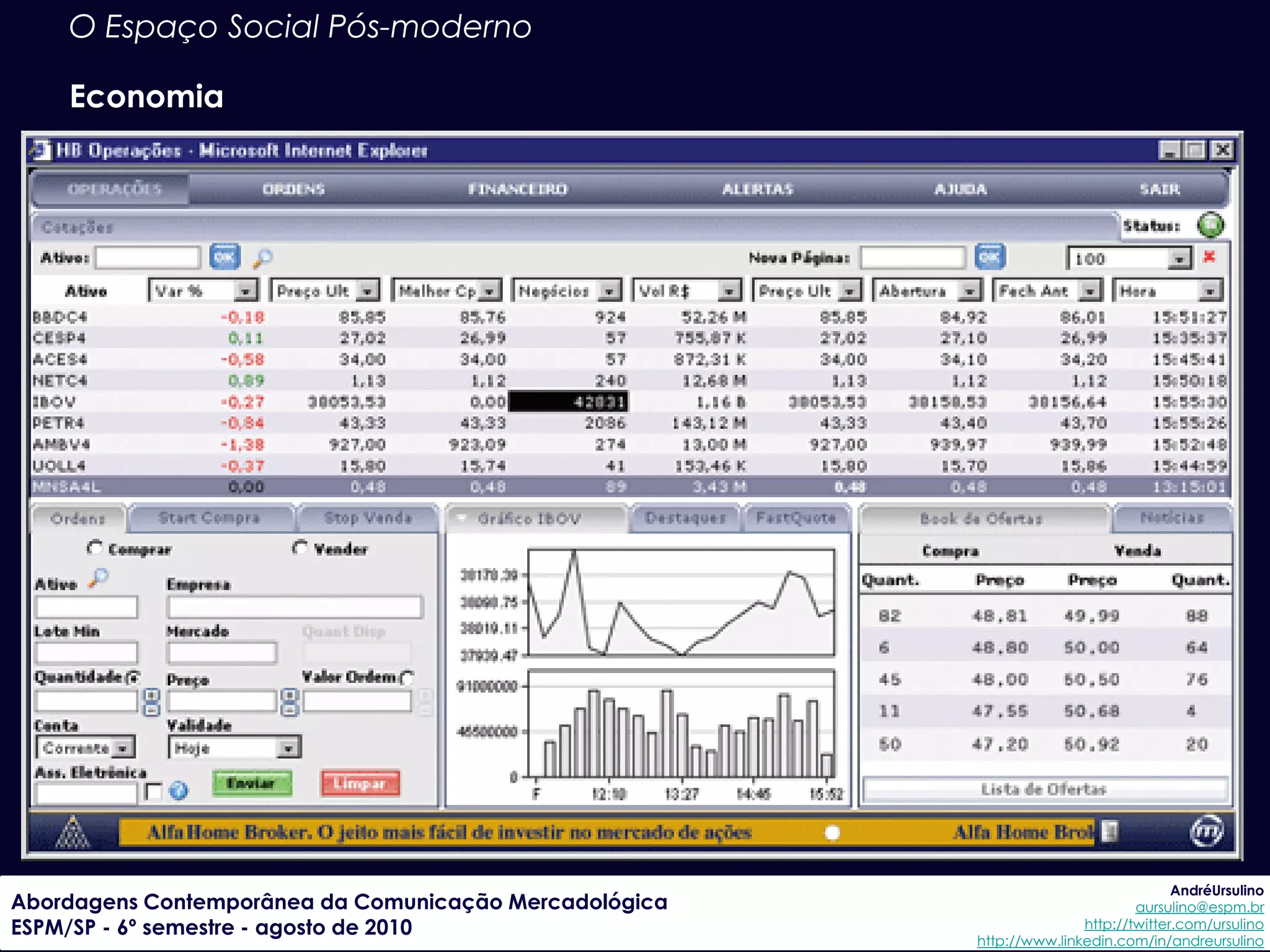The image size is (1270, 952).
Task: Increase Quantidade with stepper up arrow
Action: pyautogui.click(x=151, y=695)
